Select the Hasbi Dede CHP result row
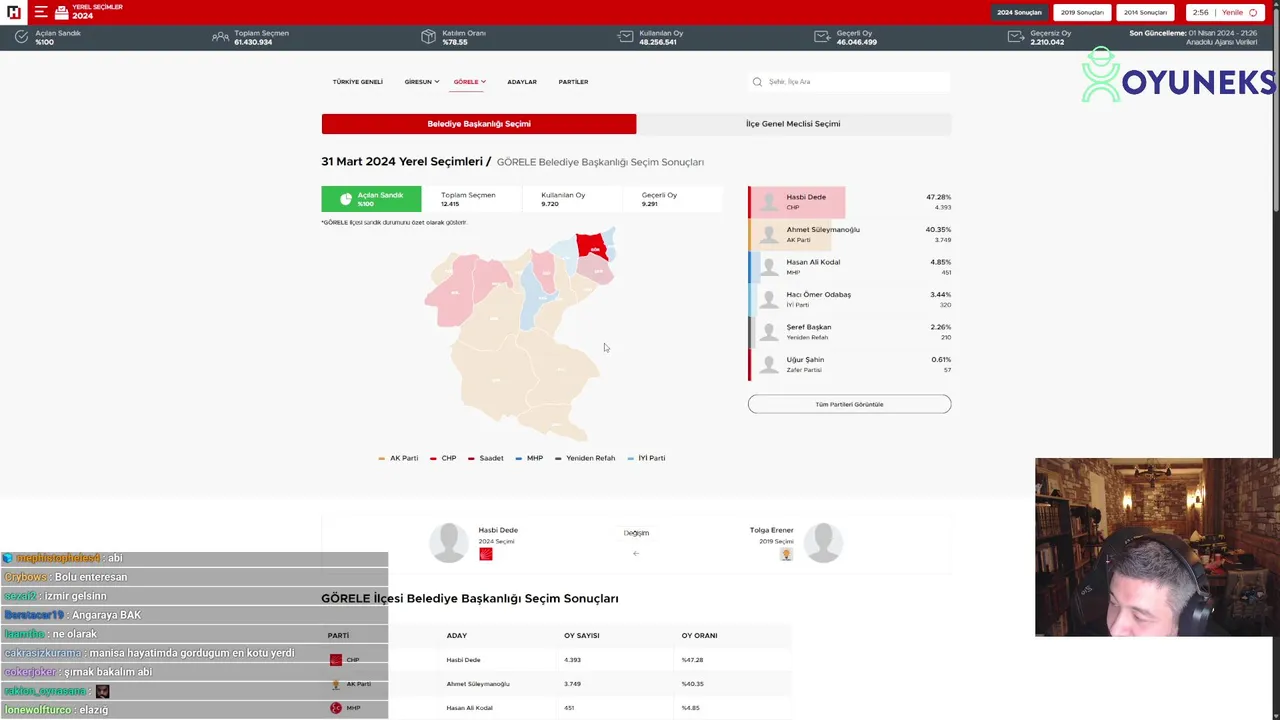The height and width of the screenshot is (720, 1280). pyautogui.click(x=850, y=202)
